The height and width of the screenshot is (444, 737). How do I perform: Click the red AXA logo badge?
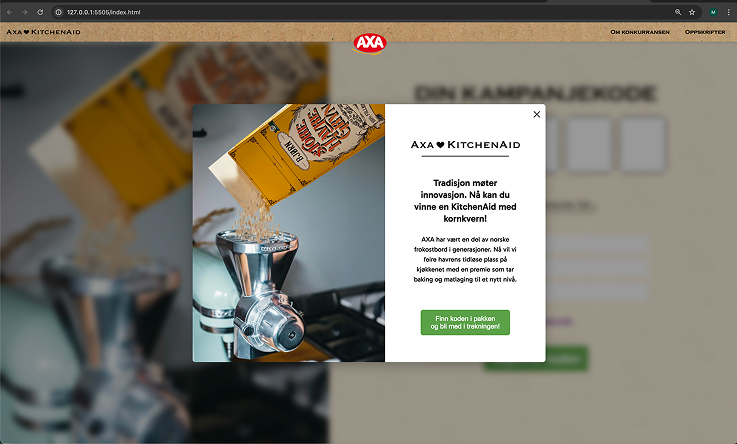point(370,44)
